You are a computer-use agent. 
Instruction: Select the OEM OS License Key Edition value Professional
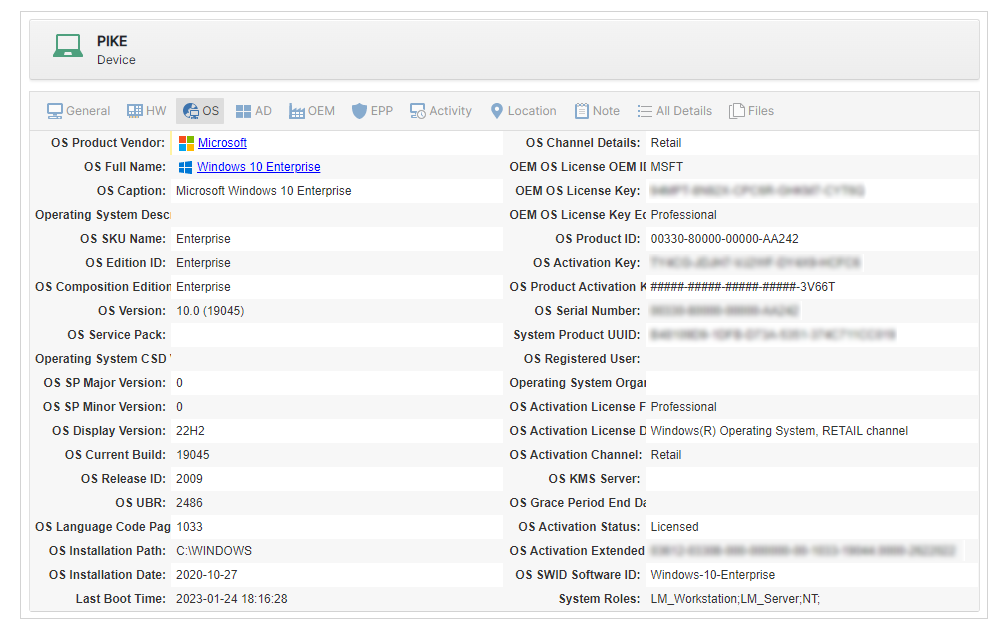[x=683, y=215]
